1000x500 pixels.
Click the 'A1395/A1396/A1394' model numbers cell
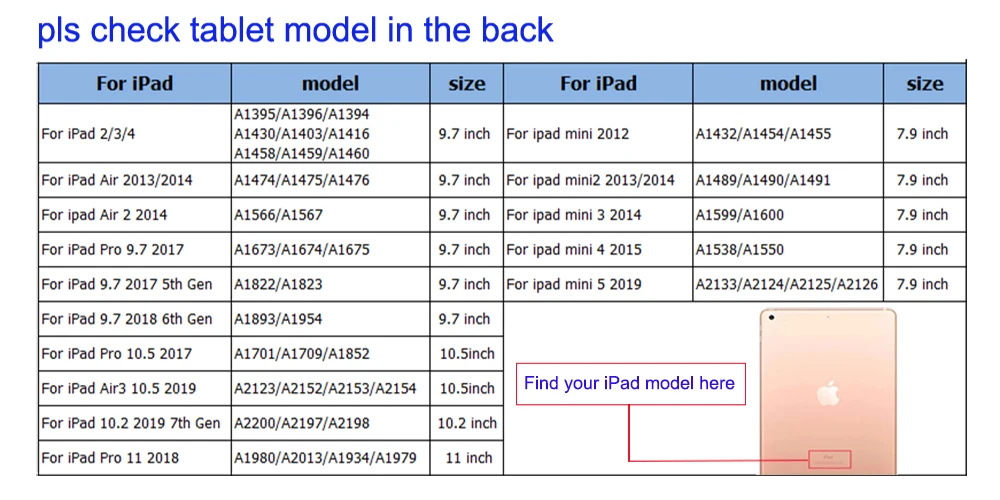[x=330, y=133]
